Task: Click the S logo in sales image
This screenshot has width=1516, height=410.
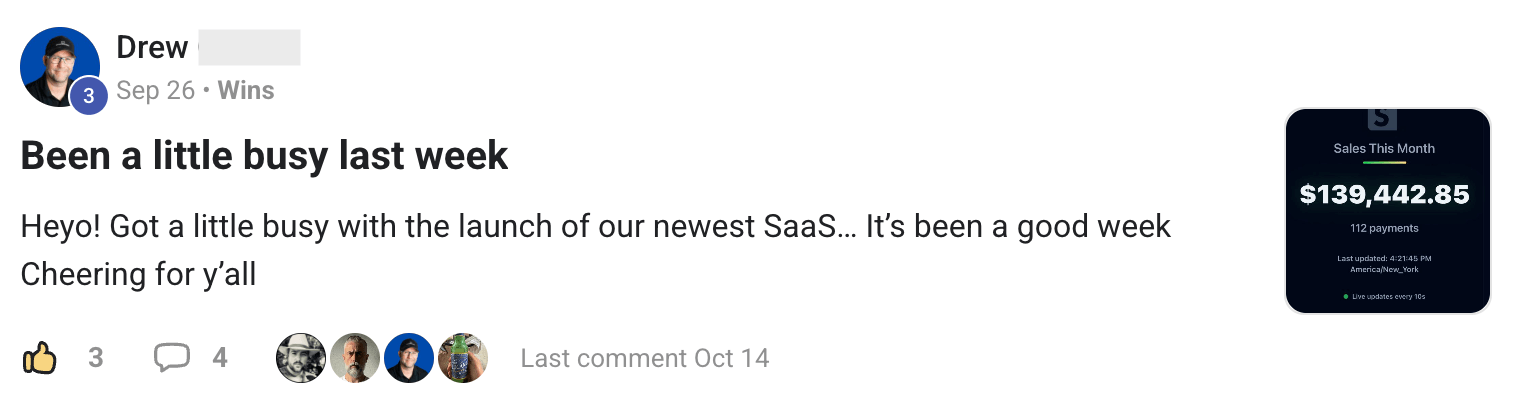Action: (x=1382, y=119)
